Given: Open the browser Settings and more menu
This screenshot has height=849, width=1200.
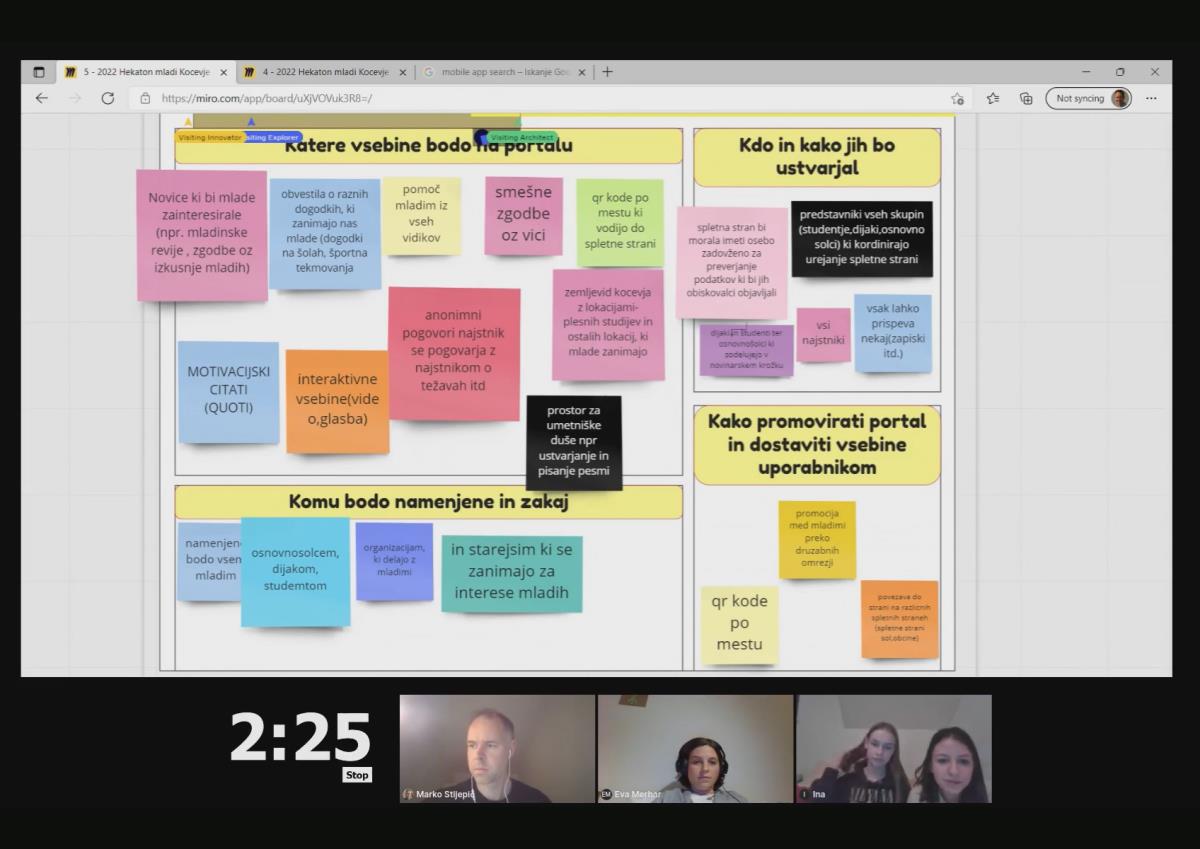Looking at the screenshot, I should point(1151,98).
